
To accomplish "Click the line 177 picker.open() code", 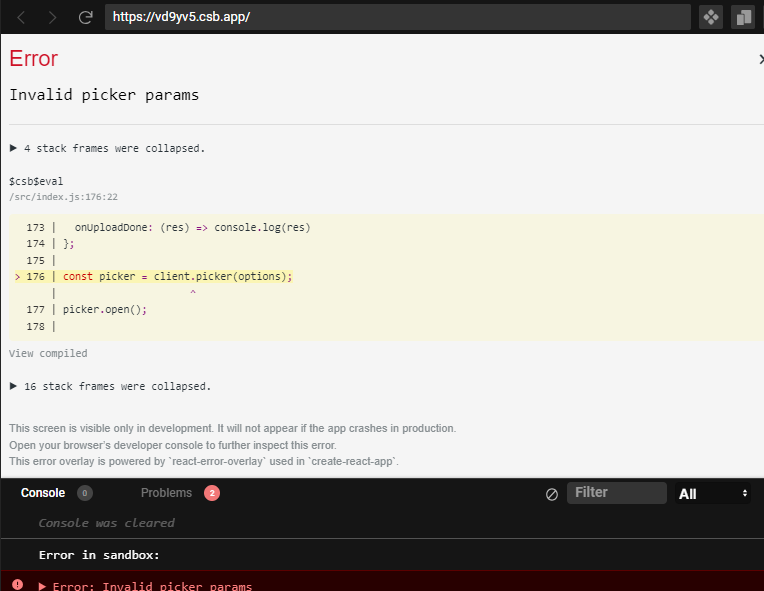I will [105, 309].
